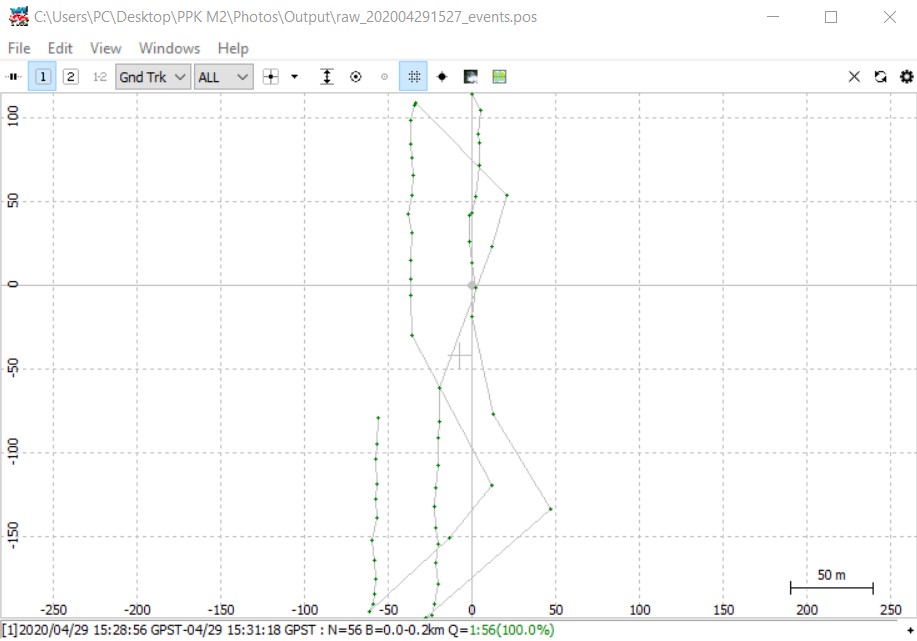This screenshot has width=917, height=641.
Task: Click the circled dot target icon
Action: 356,77
